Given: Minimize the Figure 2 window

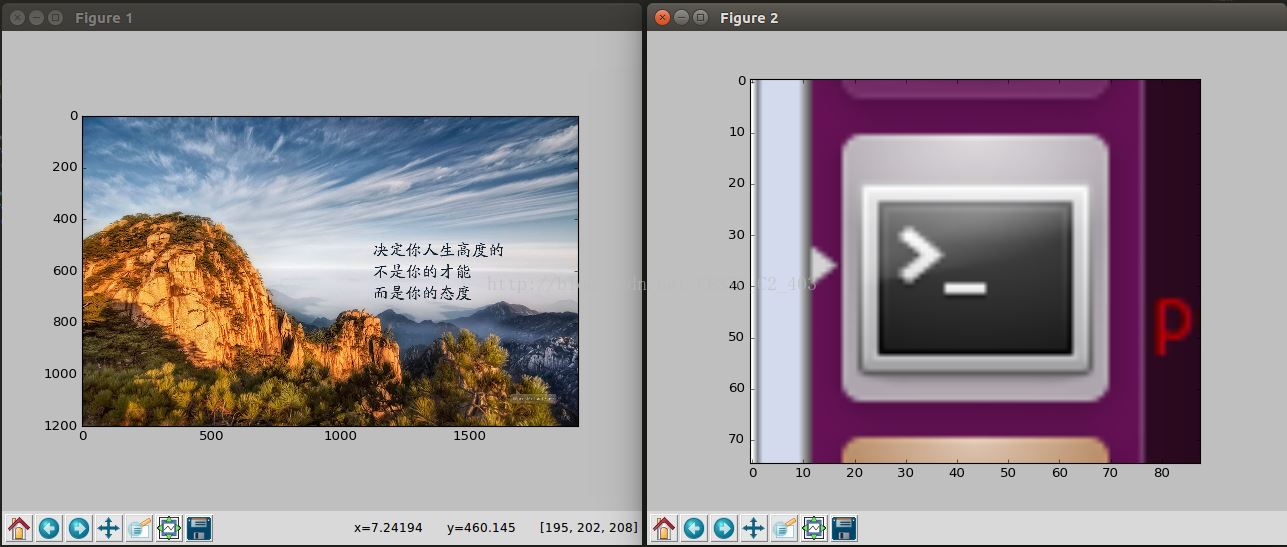Looking at the screenshot, I should (681, 18).
